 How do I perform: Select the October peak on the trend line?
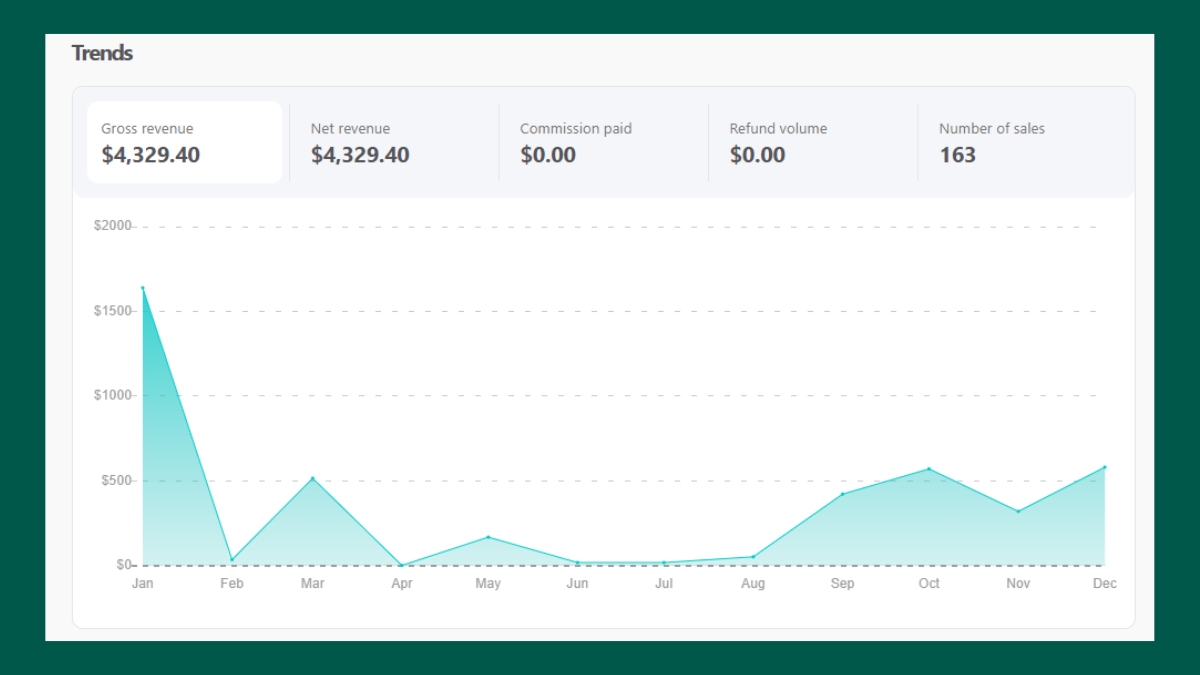[928, 468]
